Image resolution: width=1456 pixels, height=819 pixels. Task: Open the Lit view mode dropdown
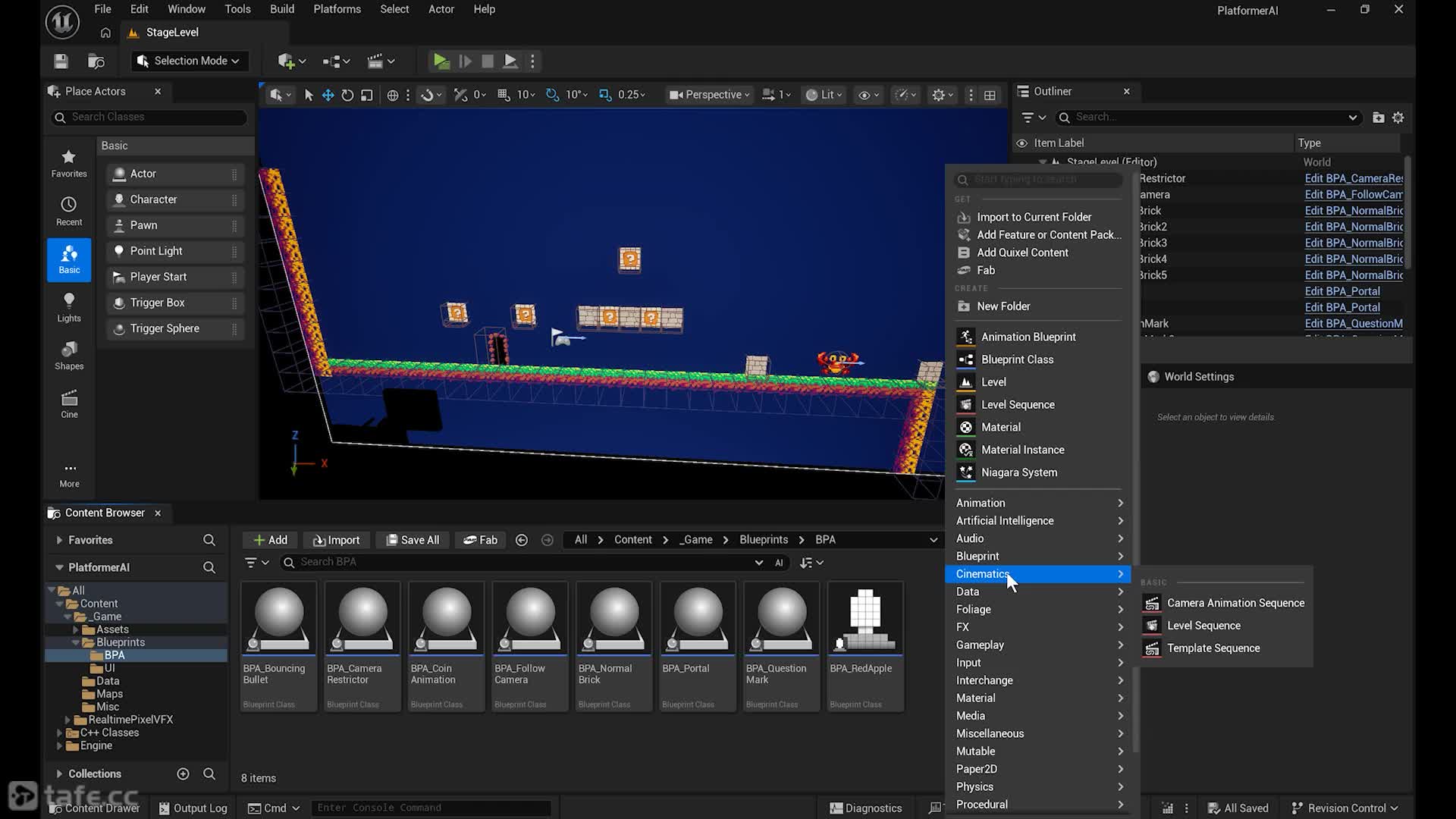(x=824, y=95)
